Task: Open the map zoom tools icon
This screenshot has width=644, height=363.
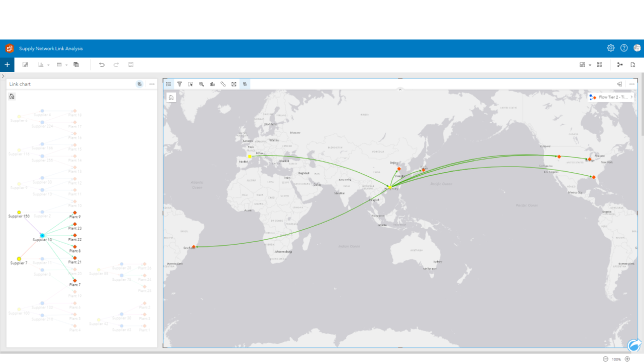Action: [x=201, y=84]
